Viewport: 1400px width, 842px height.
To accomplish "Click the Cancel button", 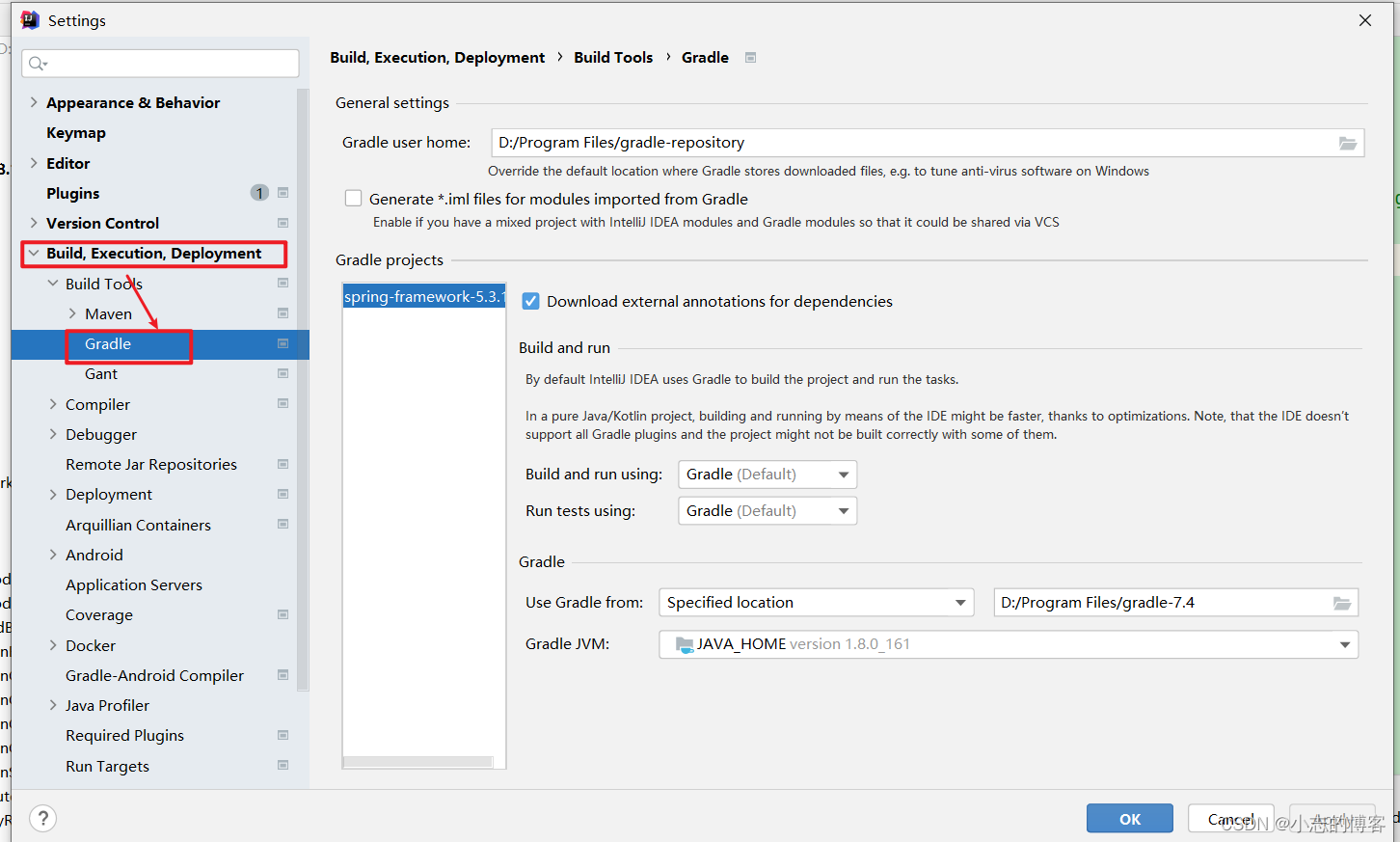I will pos(1231,819).
